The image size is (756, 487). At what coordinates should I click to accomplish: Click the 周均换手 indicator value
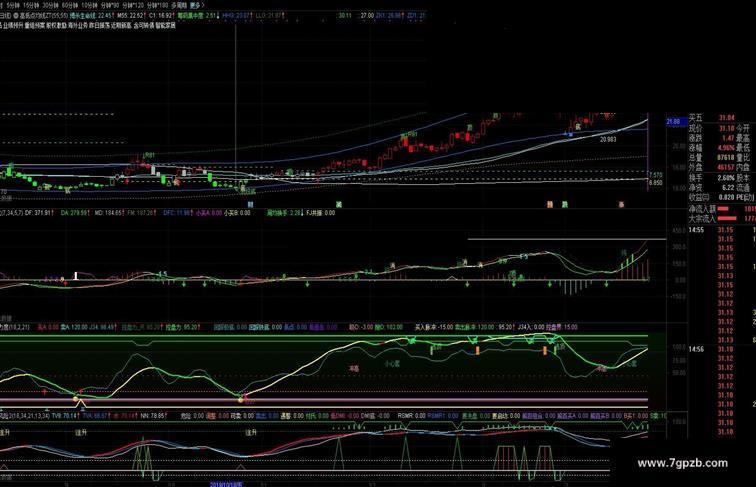285,213
